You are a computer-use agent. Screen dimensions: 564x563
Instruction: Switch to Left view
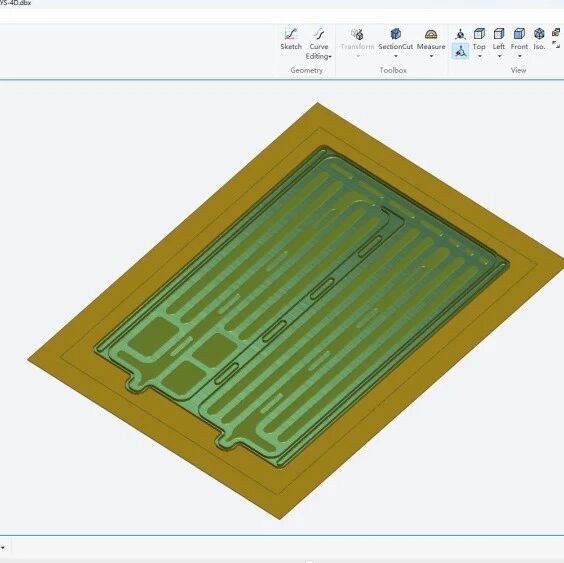(x=499, y=38)
